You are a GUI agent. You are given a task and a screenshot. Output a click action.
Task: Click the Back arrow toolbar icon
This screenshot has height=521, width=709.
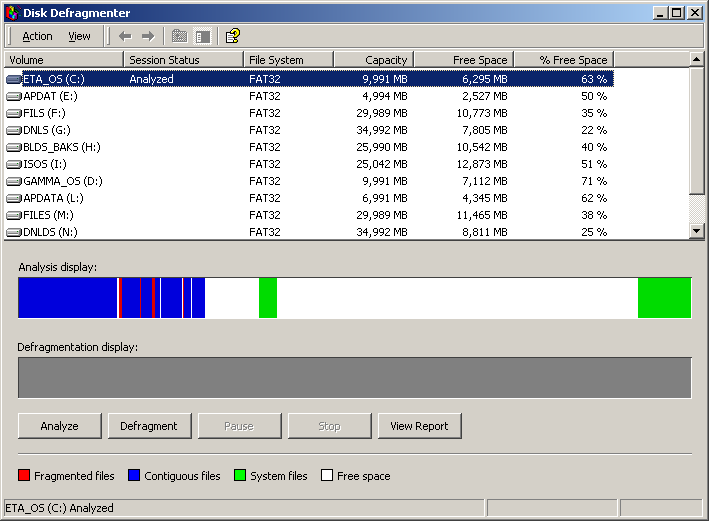tap(125, 36)
